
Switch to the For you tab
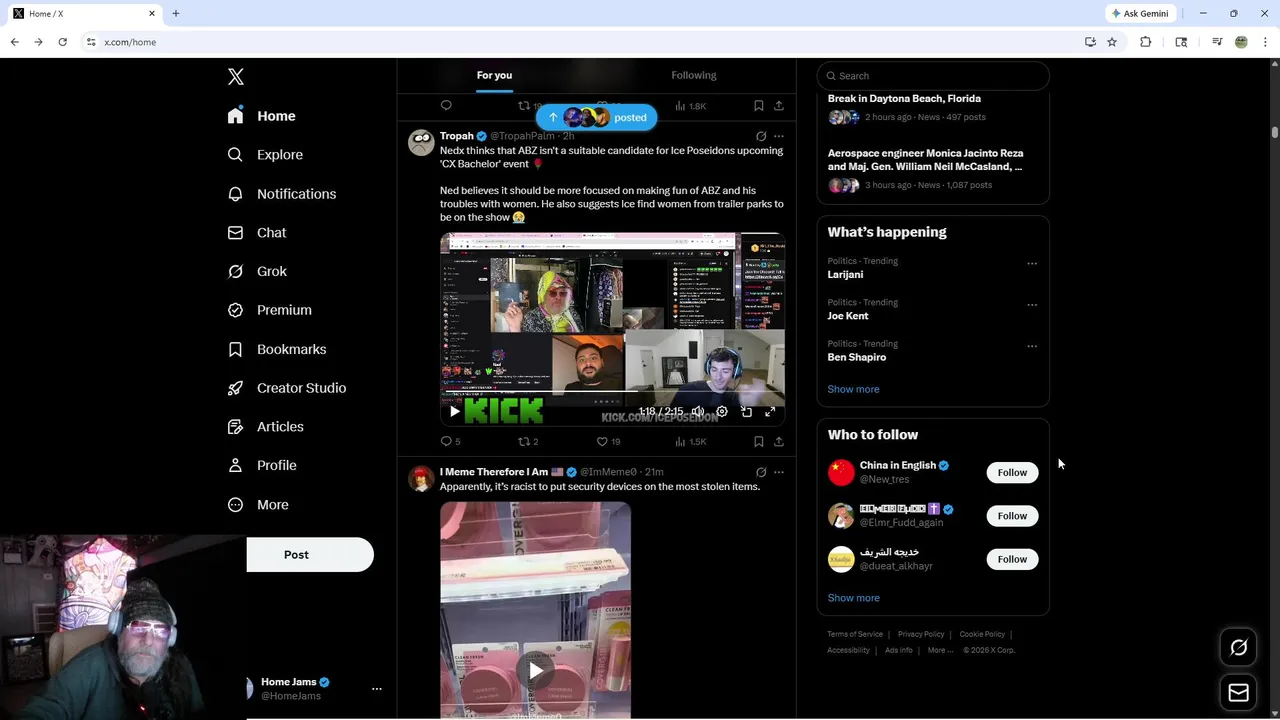coord(494,75)
